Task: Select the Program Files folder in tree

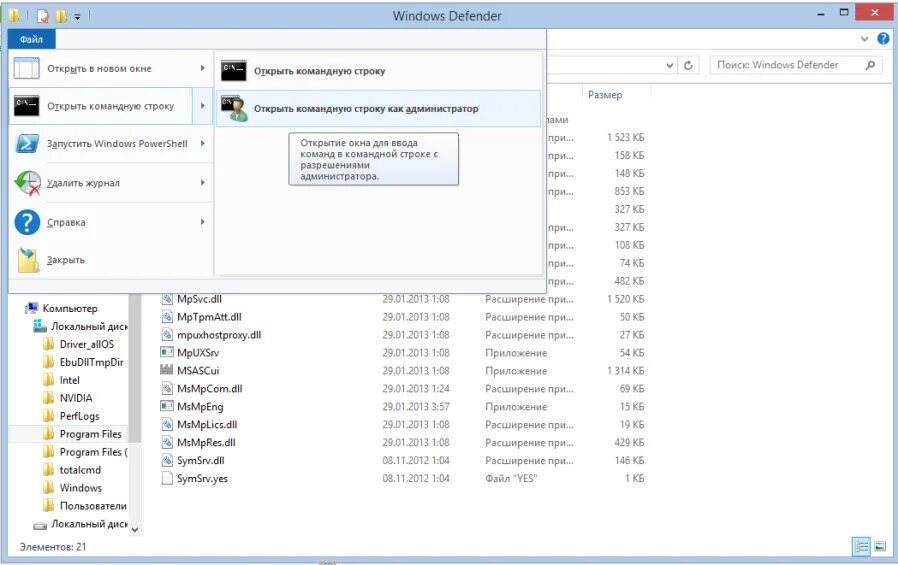Action: 90,434
